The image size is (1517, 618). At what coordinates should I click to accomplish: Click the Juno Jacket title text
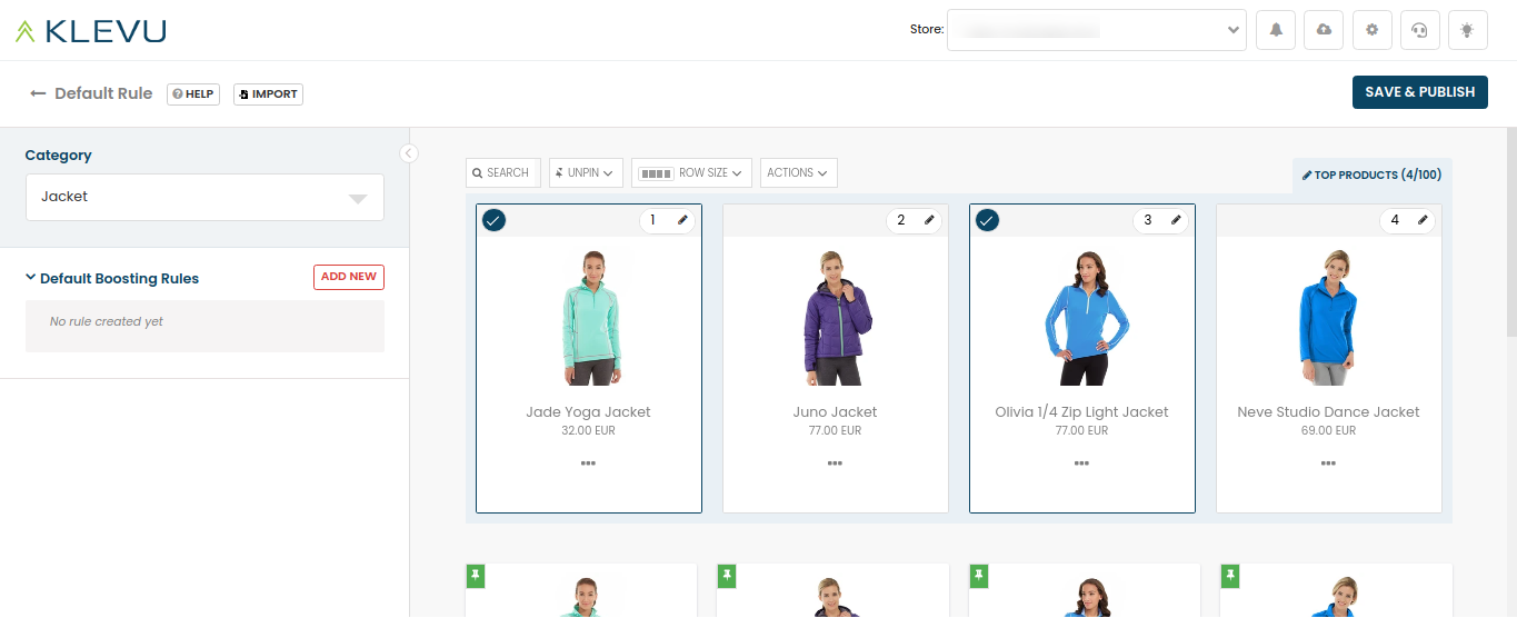[835, 412]
